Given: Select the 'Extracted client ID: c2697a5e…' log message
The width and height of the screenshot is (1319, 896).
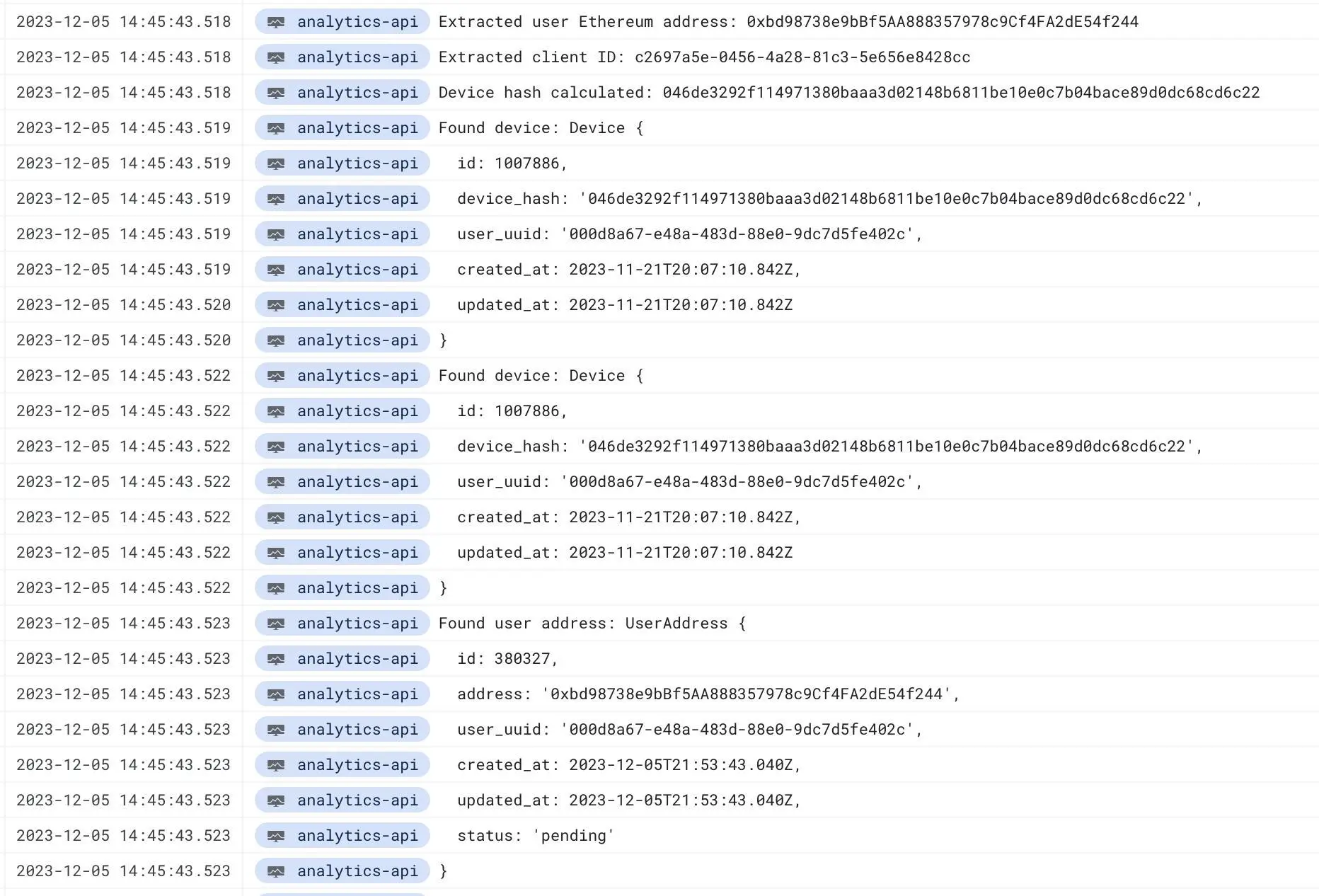Looking at the screenshot, I should click(704, 57).
